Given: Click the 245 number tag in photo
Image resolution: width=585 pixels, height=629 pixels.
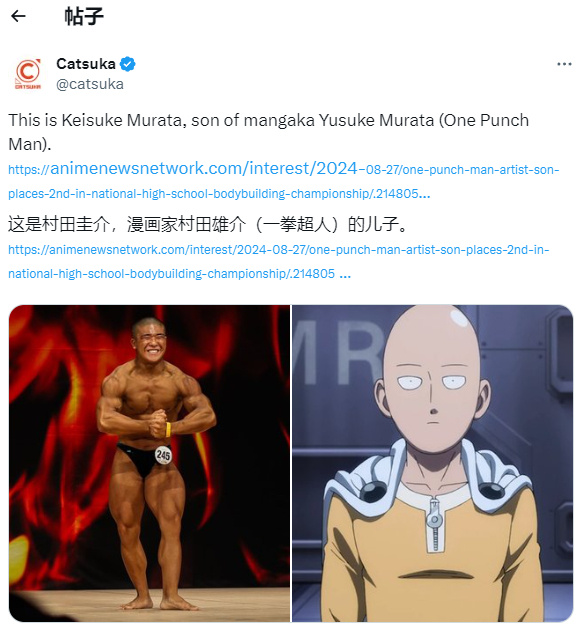Looking at the screenshot, I should point(163,455).
